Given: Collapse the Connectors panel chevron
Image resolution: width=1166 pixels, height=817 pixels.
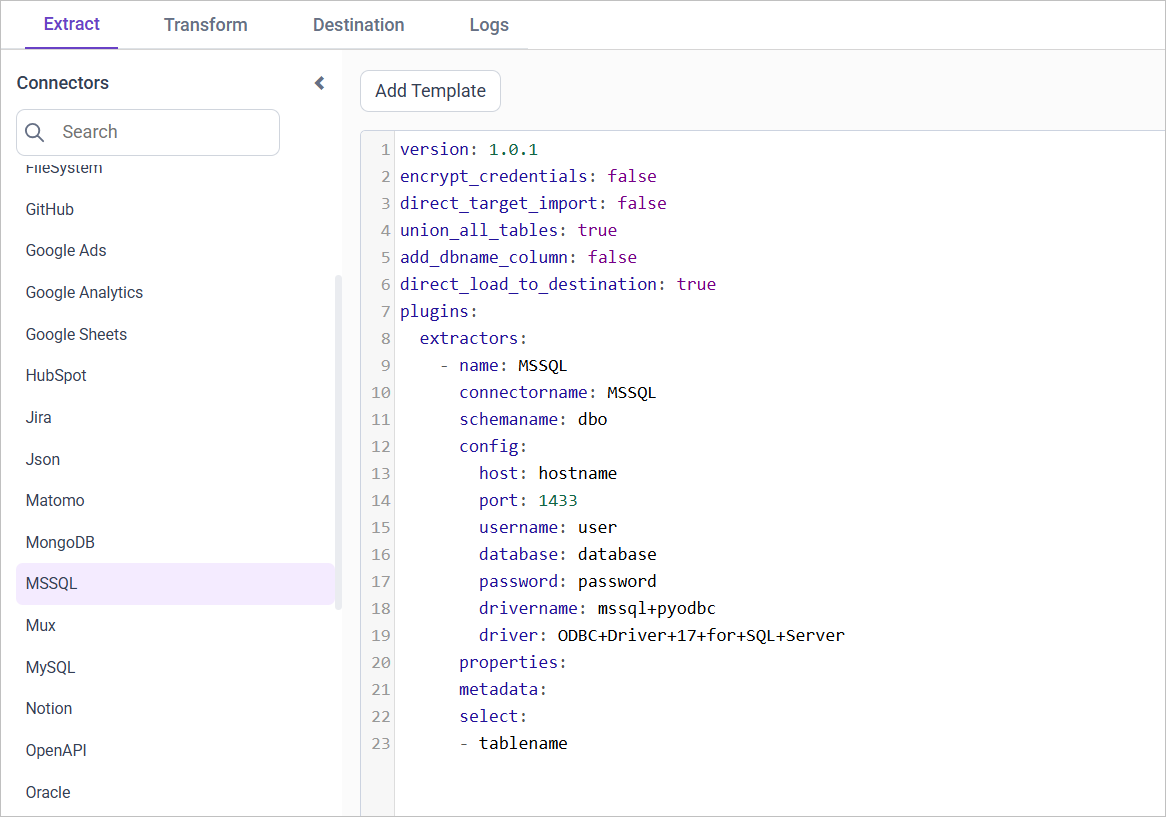Looking at the screenshot, I should pos(318,83).
